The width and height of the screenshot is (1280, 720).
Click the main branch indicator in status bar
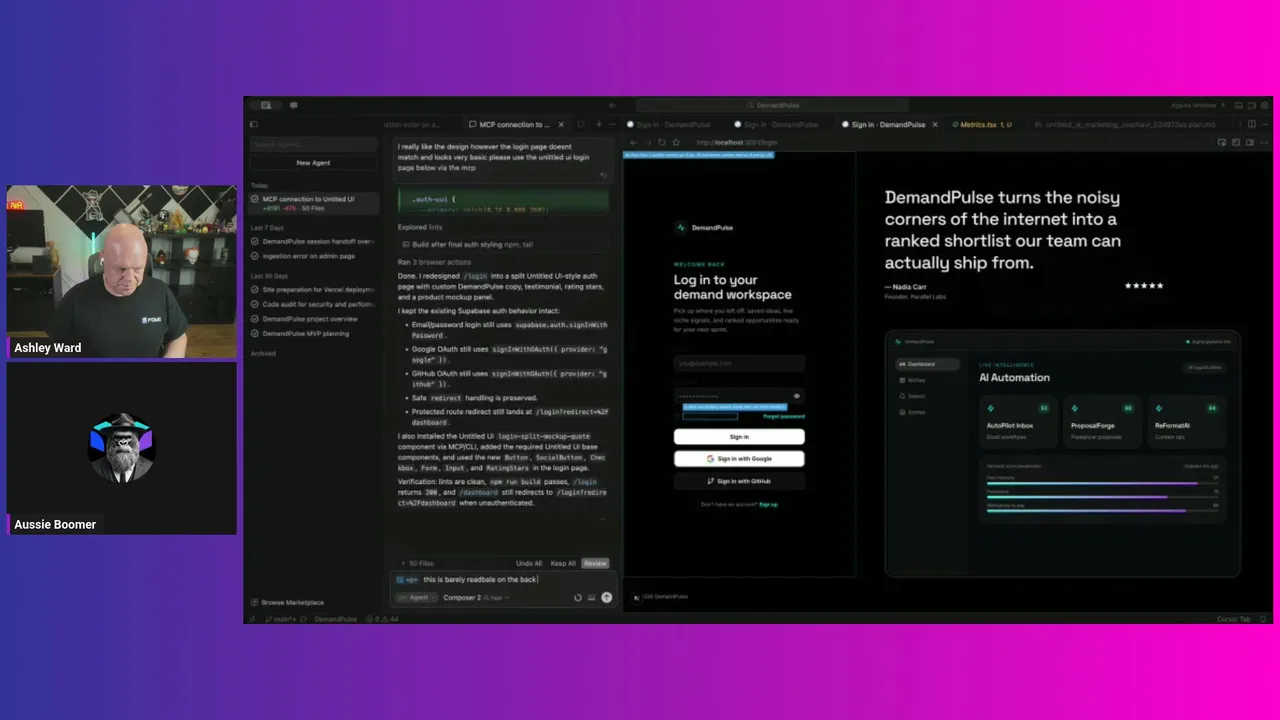(x=280, y=619)
